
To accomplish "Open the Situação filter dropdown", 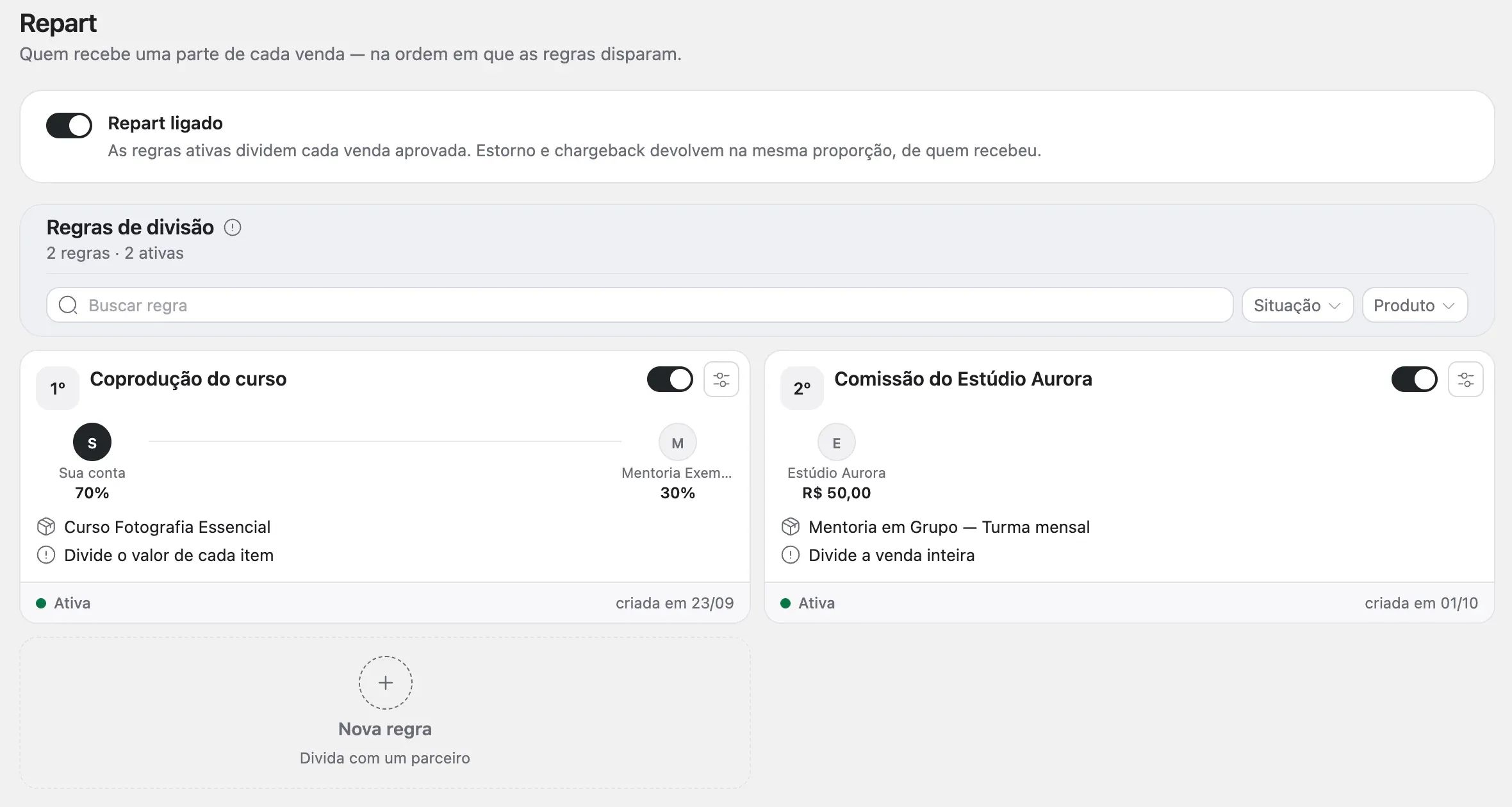I will [x=1297, y=305].
